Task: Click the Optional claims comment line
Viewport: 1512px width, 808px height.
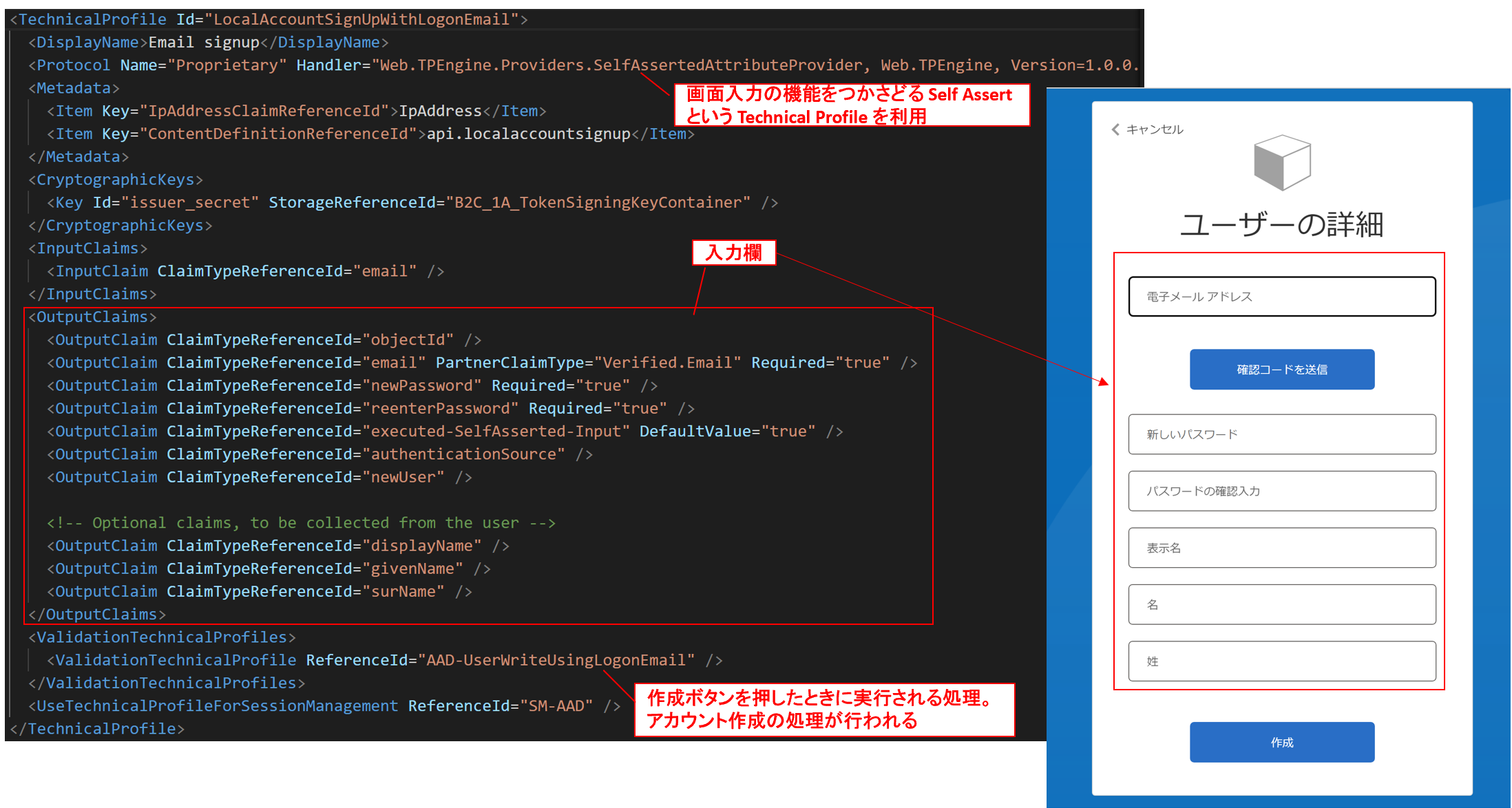Action: pyautogui.click(x=301, y=523)
